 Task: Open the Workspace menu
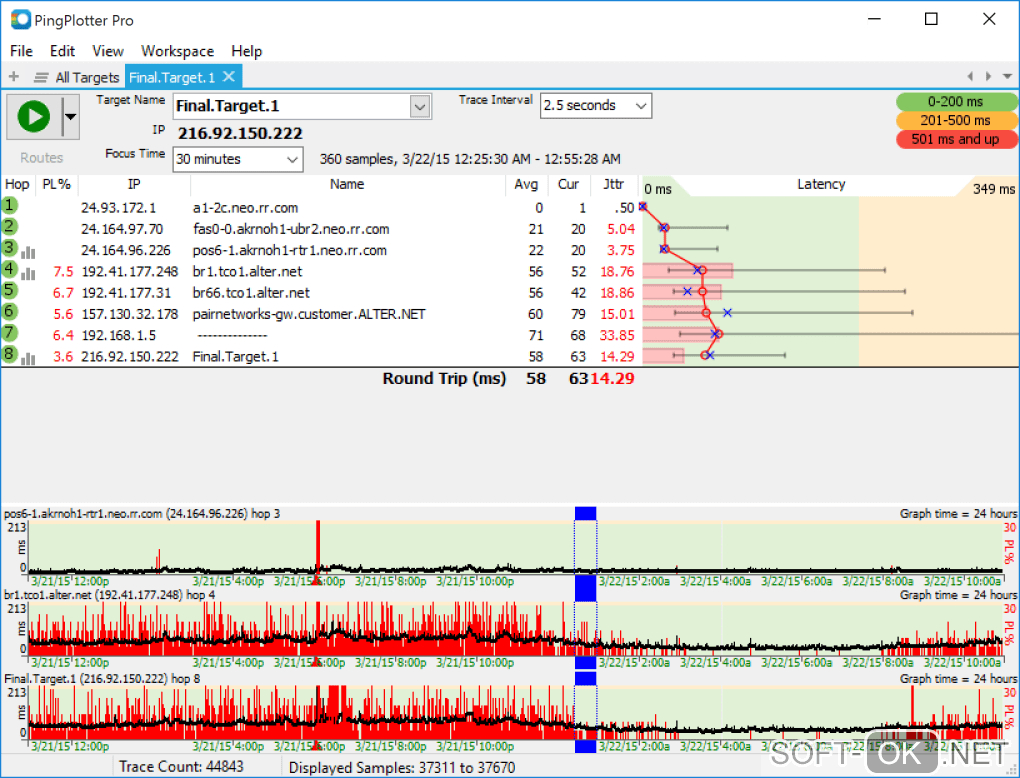pos(177,51)
